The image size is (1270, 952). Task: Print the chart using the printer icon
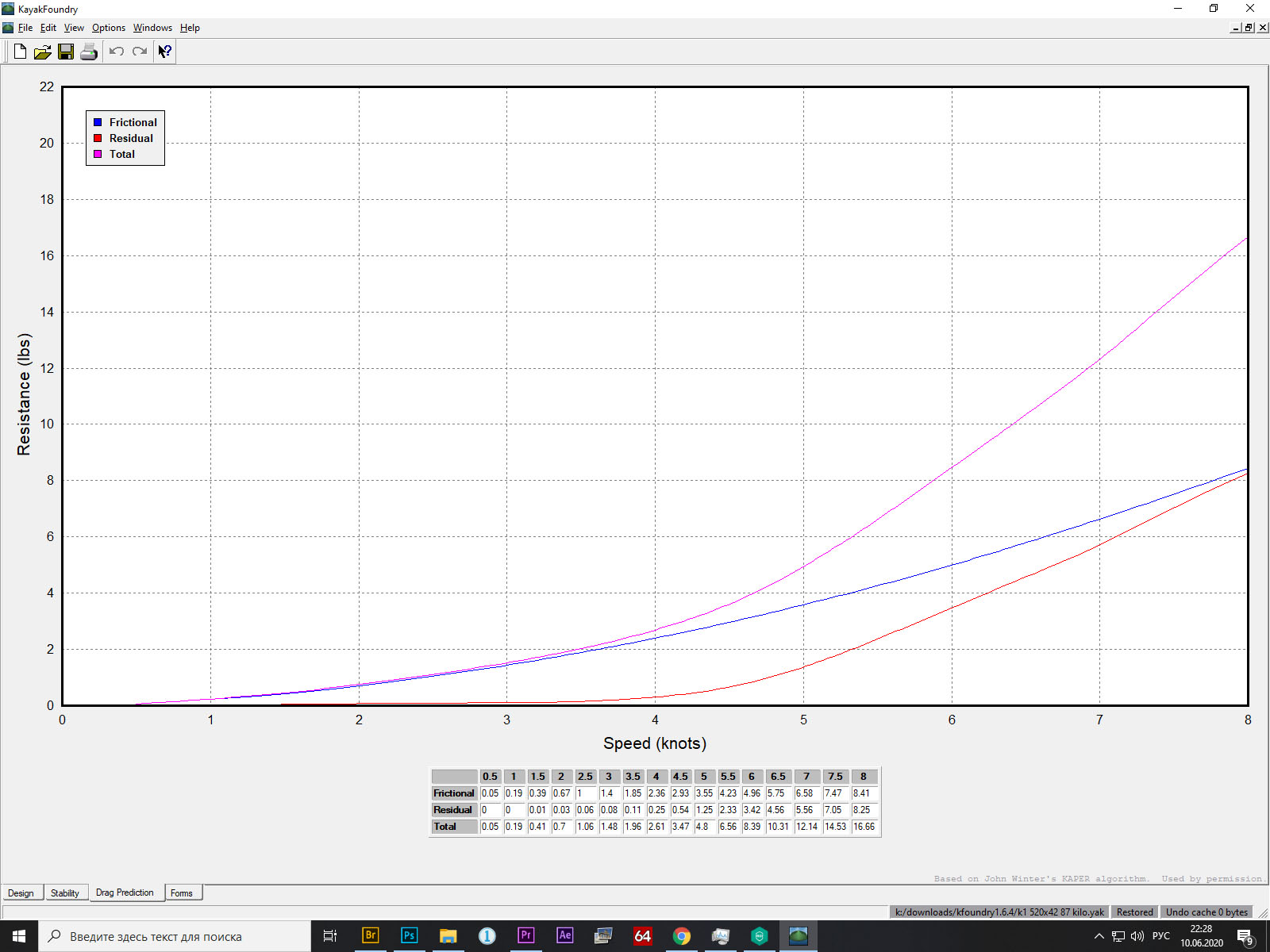(89, 52)
